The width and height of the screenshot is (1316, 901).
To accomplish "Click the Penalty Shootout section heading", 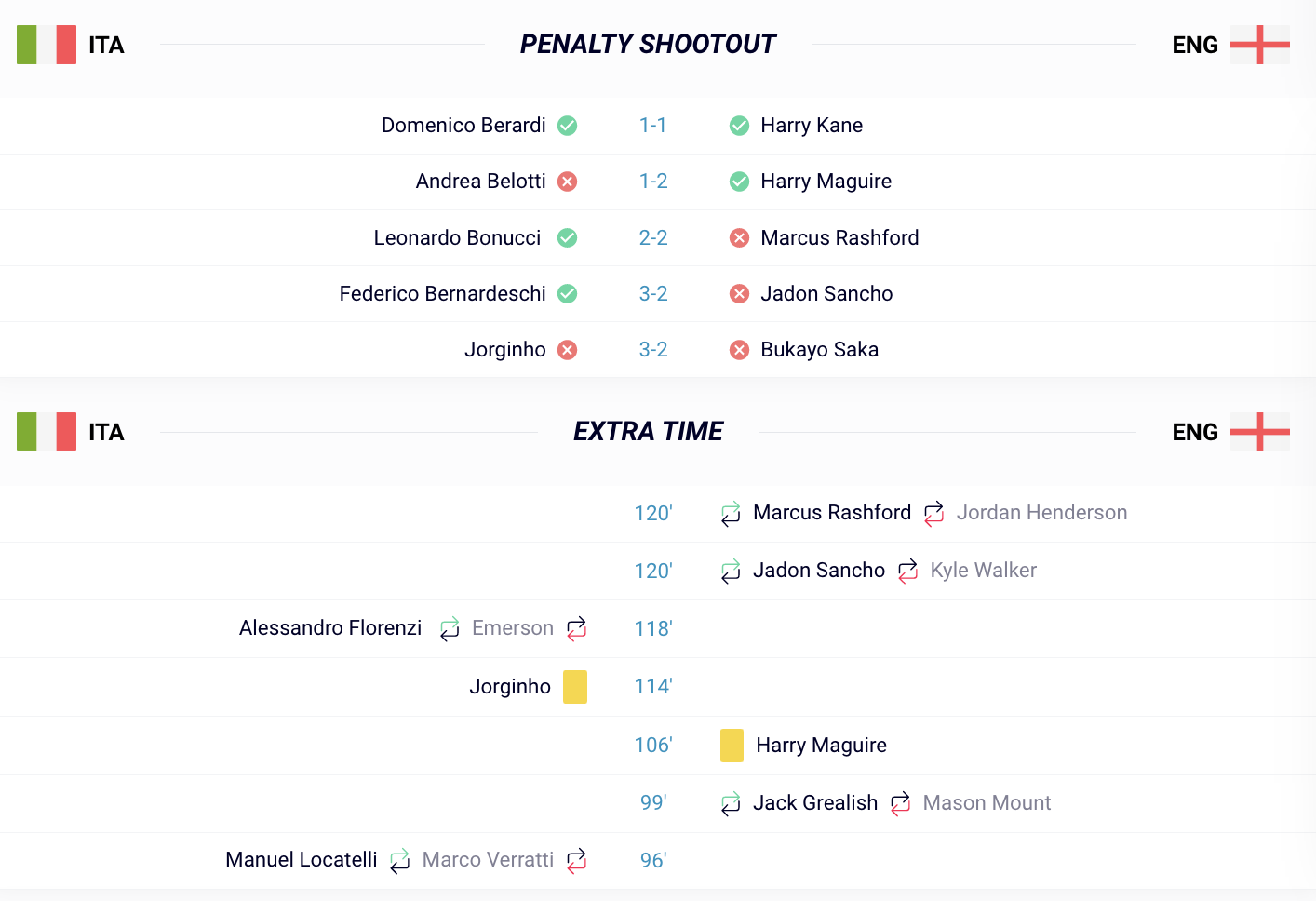I will pyautogui.click(x=648, y=45).
